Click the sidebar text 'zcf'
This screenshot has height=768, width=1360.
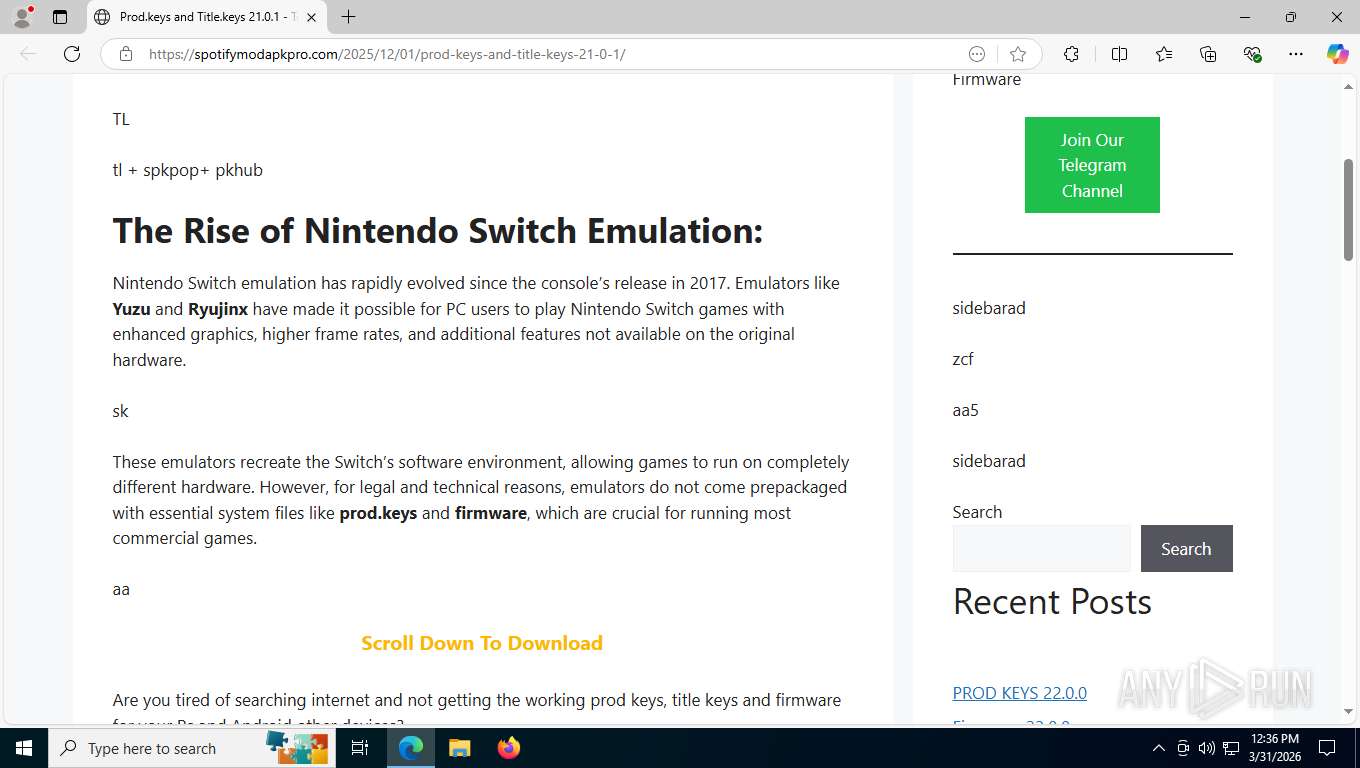[x=963, y=359]
